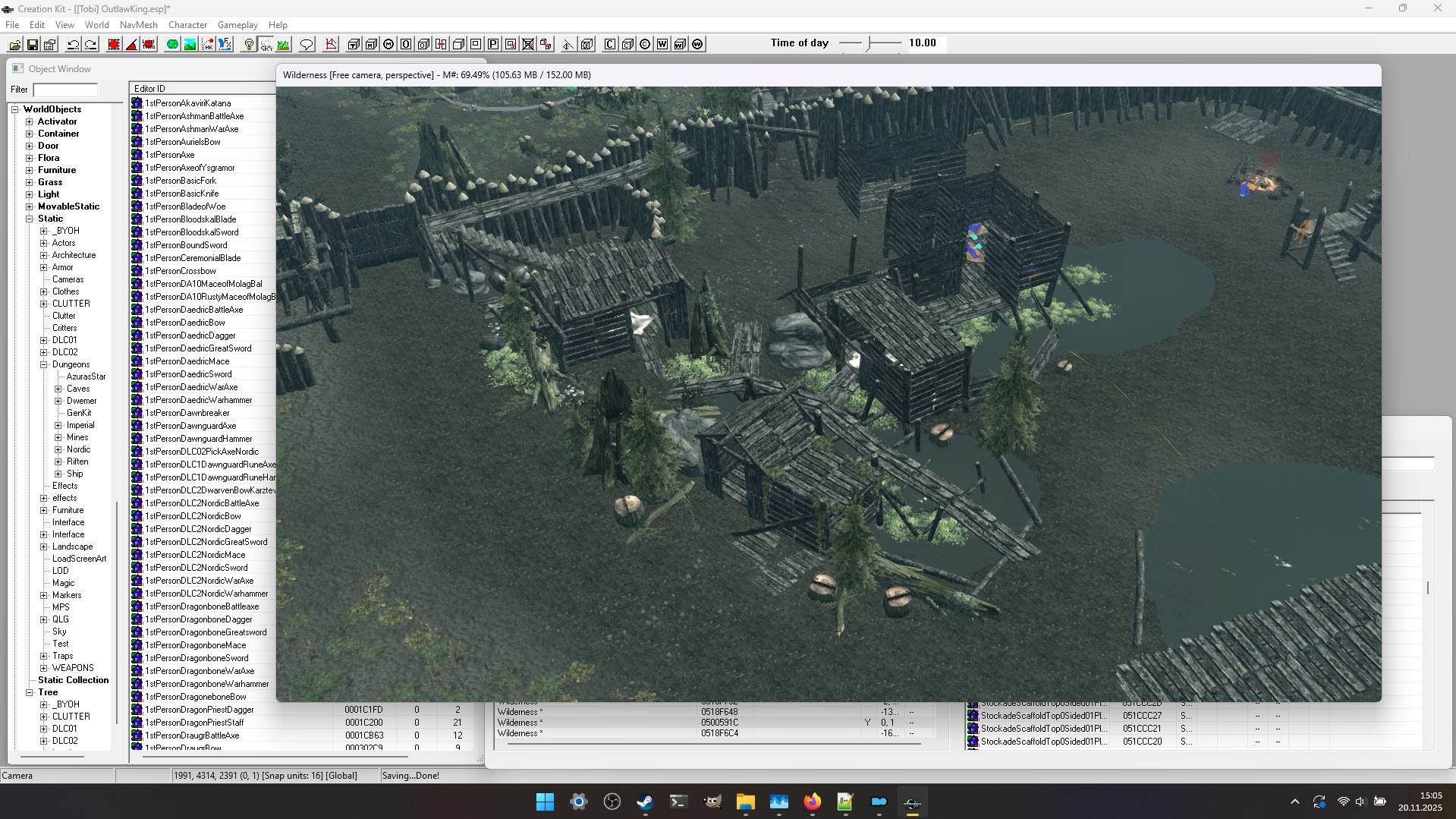
Task: Open the File menu
Action: [12, 25]
